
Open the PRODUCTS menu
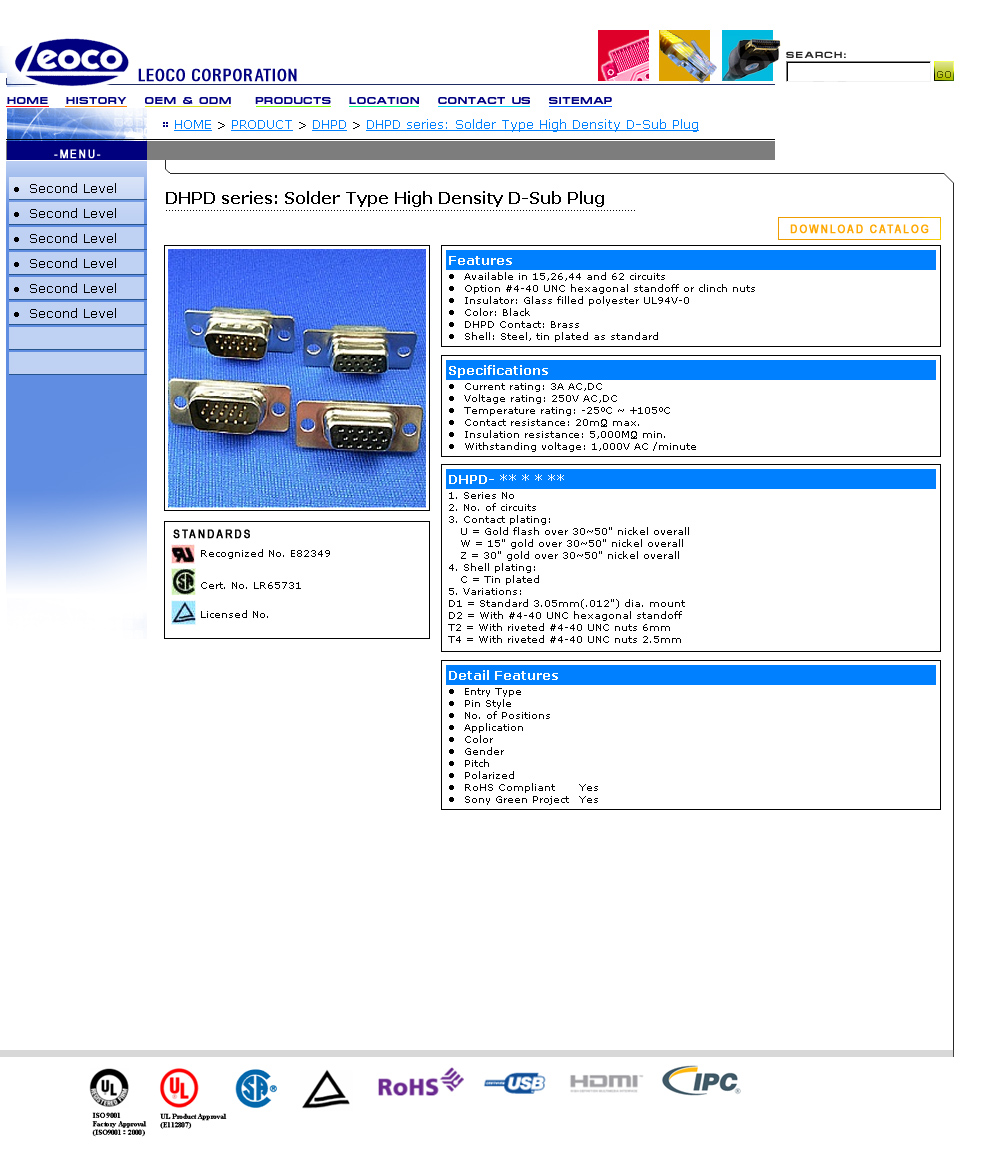tap(292, 100)
